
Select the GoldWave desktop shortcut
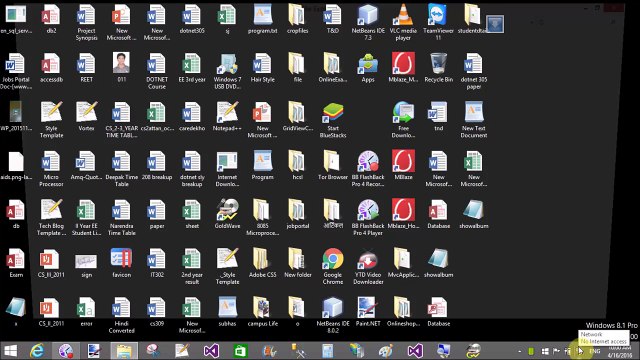pyautogui.click(x=227, y=211)
